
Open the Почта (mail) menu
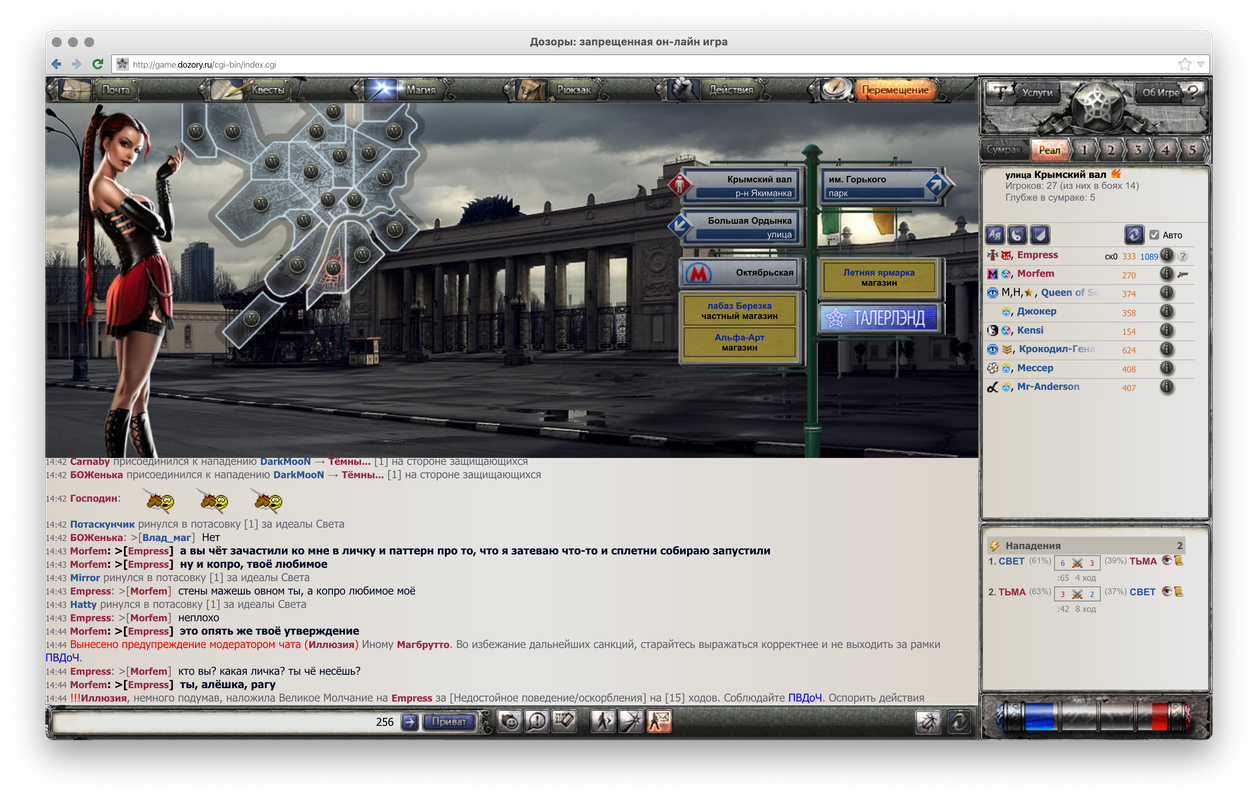point(99,90)
